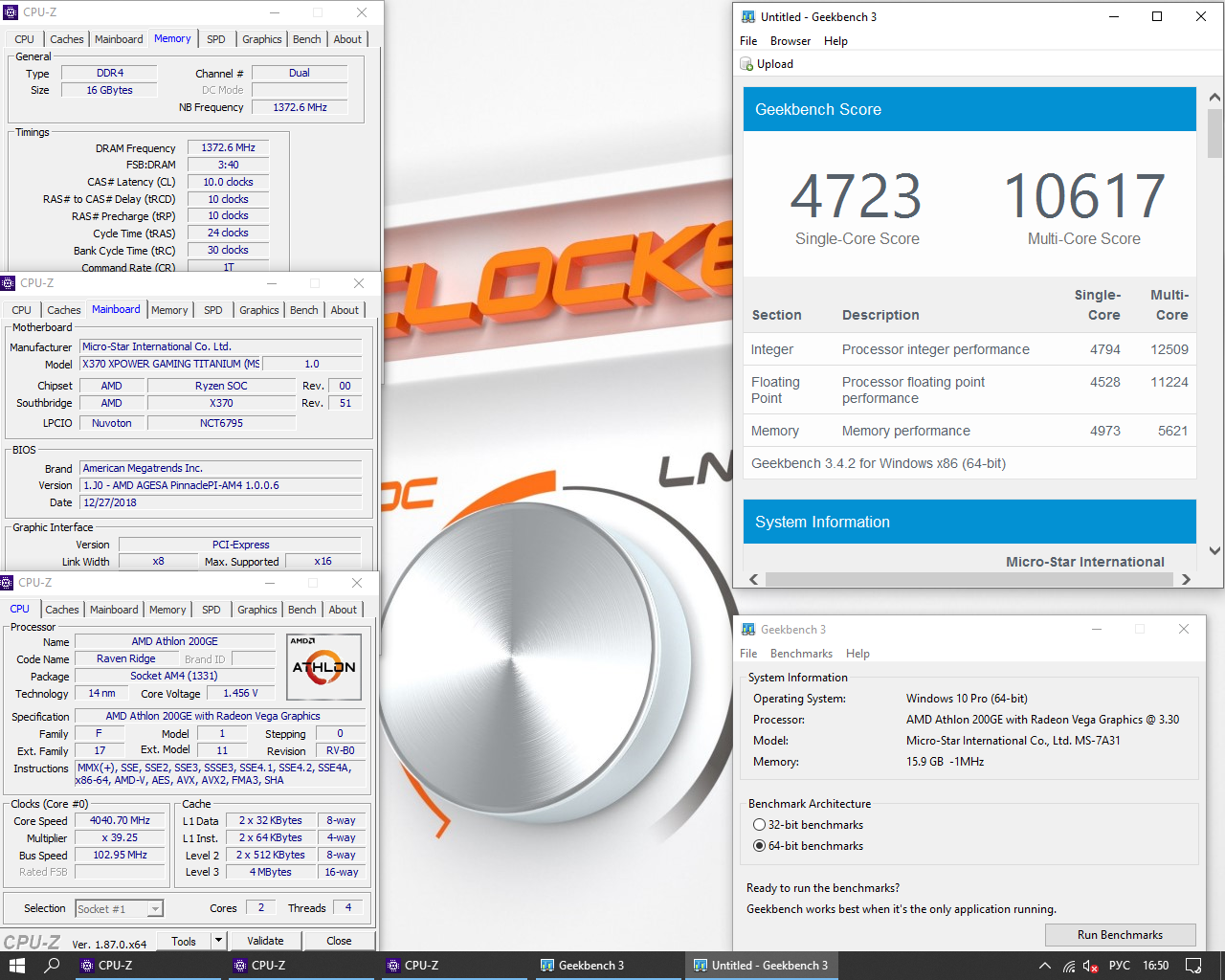Open the Windows Start menu
Viewport: 1225px width, 980px height.
[17, 966]
